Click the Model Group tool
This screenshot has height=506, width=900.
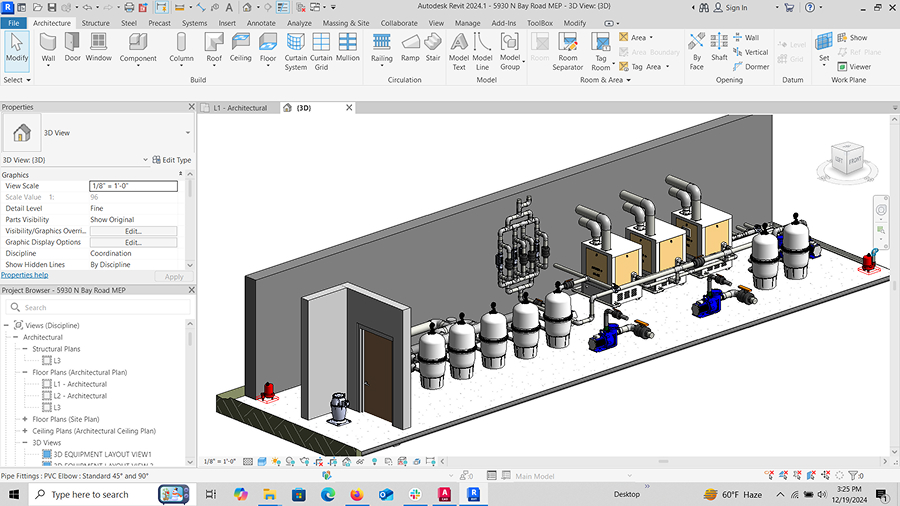510,52
